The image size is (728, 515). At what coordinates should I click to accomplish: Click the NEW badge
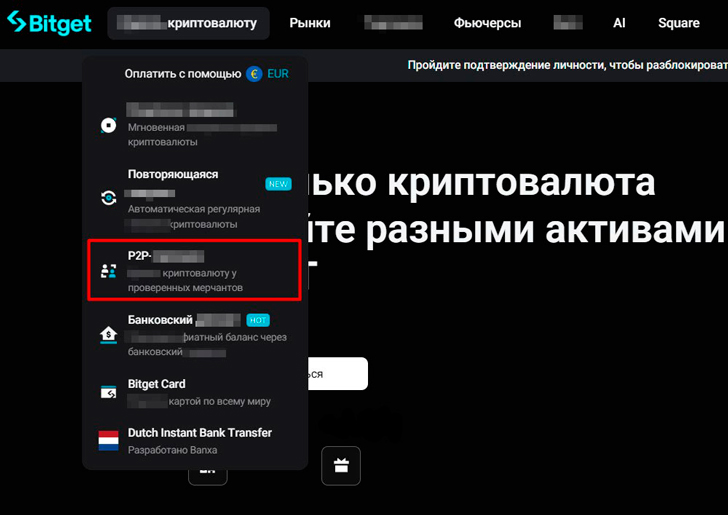tap(278, 184)
